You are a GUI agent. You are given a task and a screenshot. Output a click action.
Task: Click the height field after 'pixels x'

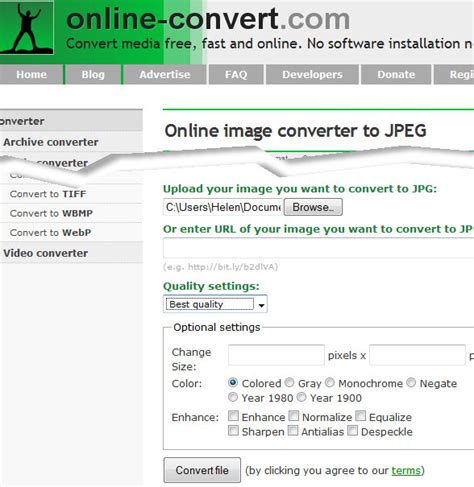pyautogui.click(x=417, y=355)
